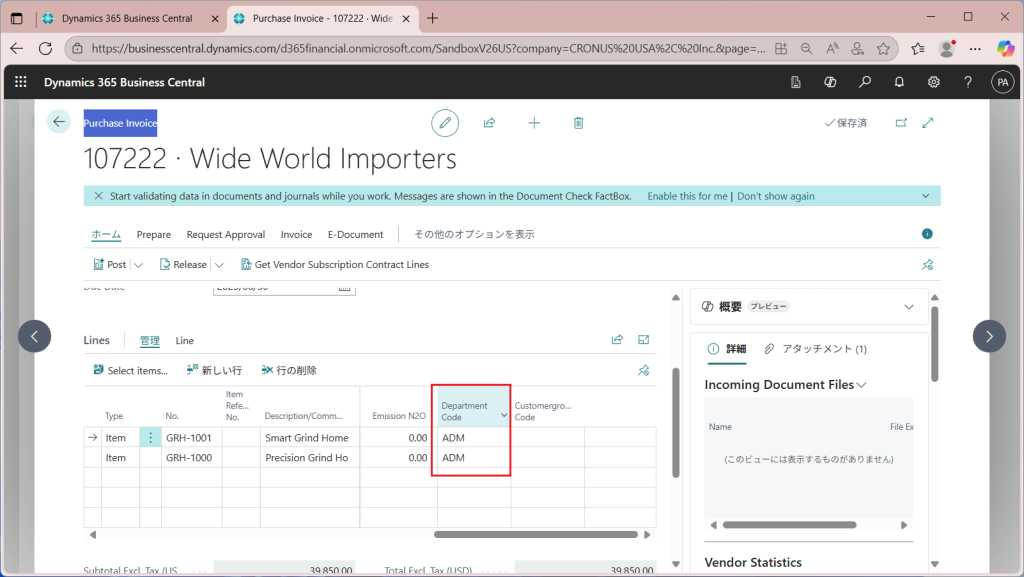
Task: Click the Smart Grind Home description cell
Action: [310, 437]
